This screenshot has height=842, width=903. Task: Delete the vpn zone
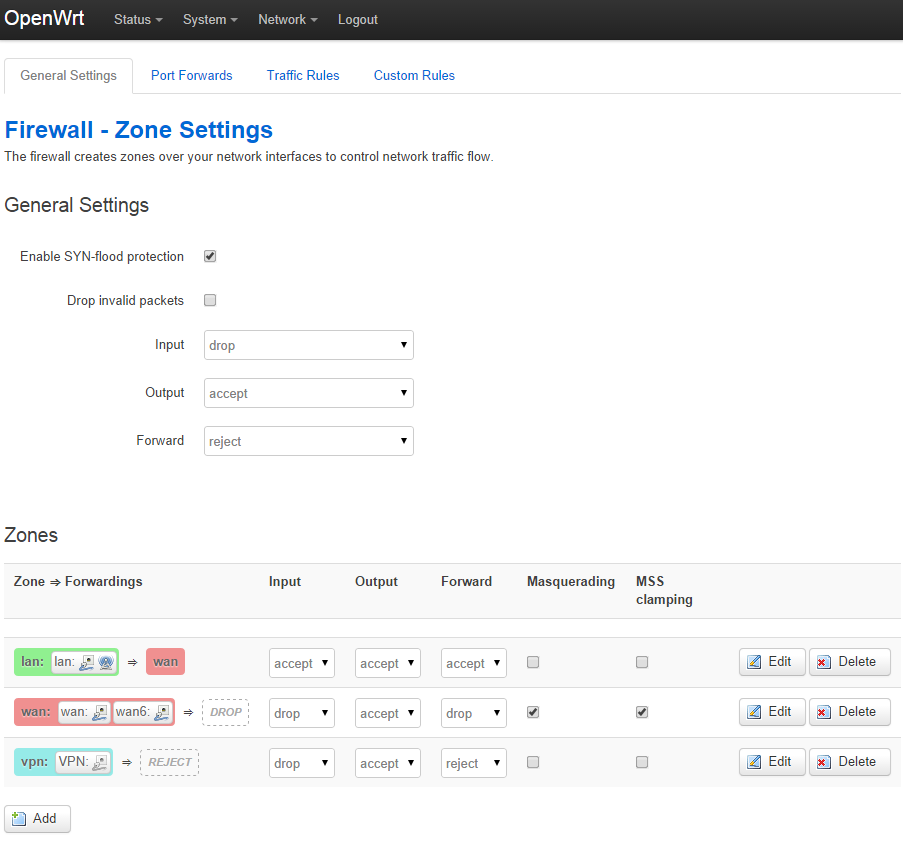tap(849, 762)
